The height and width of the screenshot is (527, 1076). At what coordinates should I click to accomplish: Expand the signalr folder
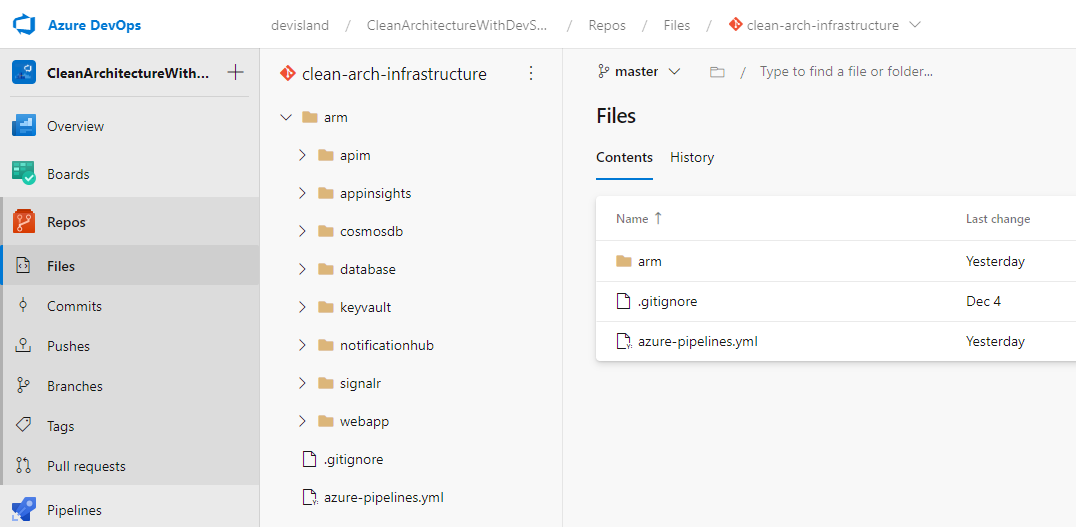[x=302, y=383]
